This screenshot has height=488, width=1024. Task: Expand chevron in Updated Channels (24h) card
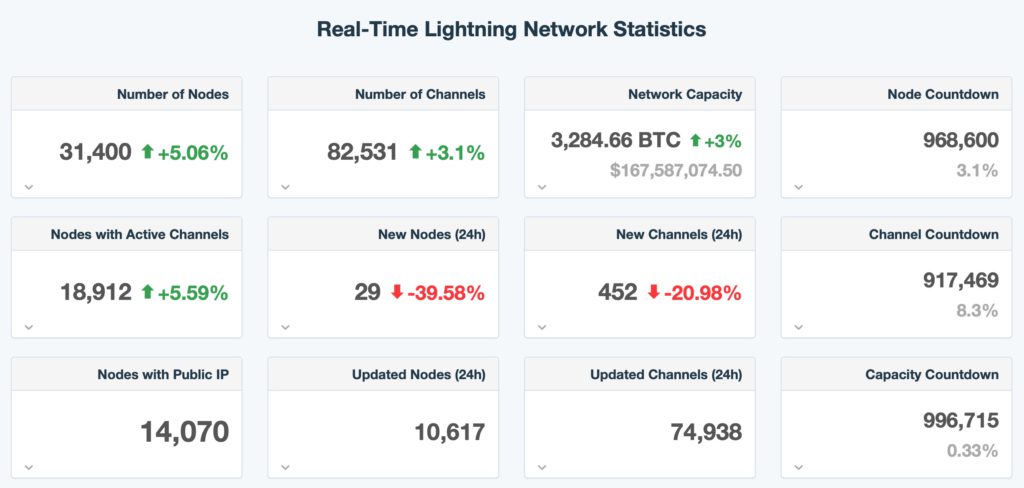click(x=542, y=467)
